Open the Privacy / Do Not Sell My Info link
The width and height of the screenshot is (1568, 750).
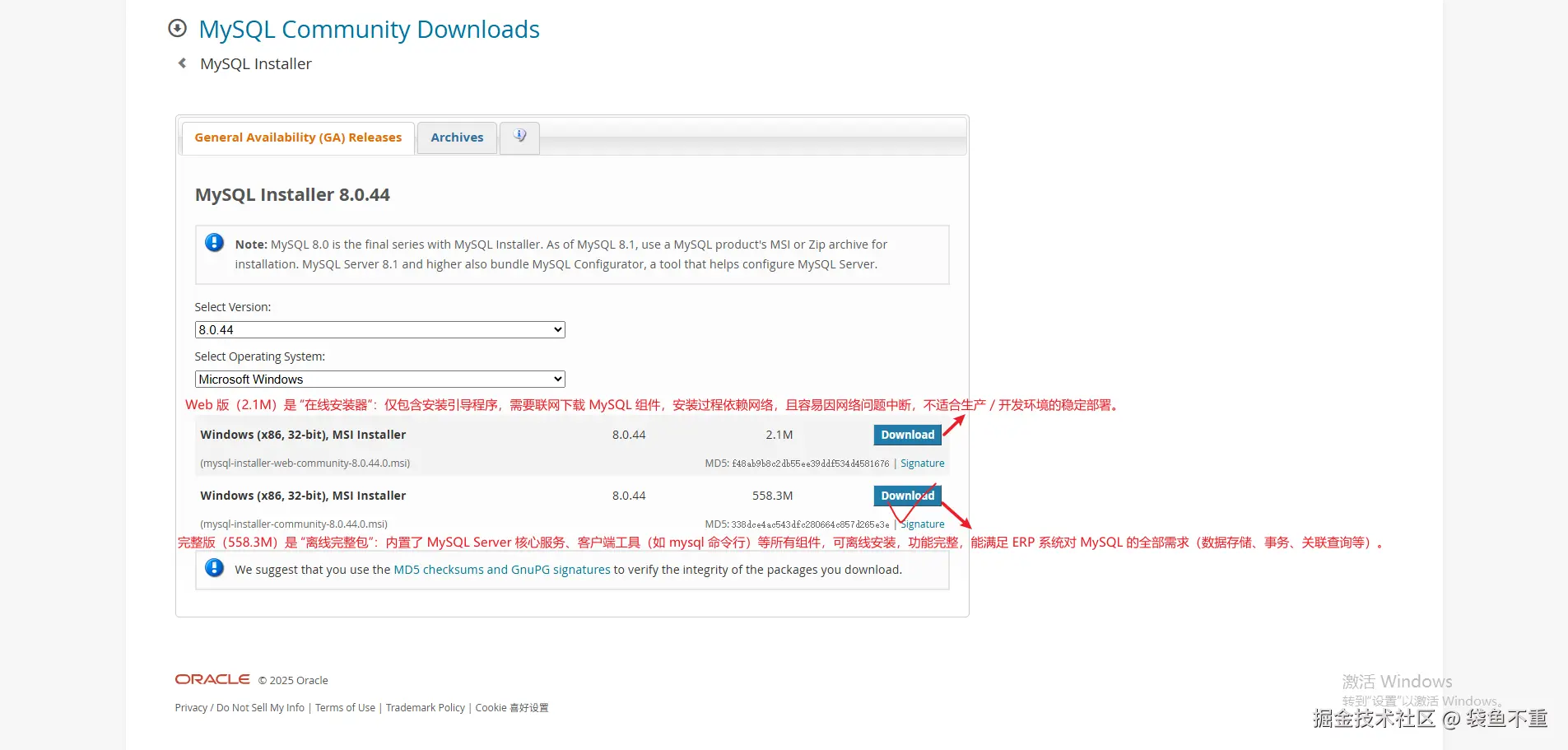240,708
